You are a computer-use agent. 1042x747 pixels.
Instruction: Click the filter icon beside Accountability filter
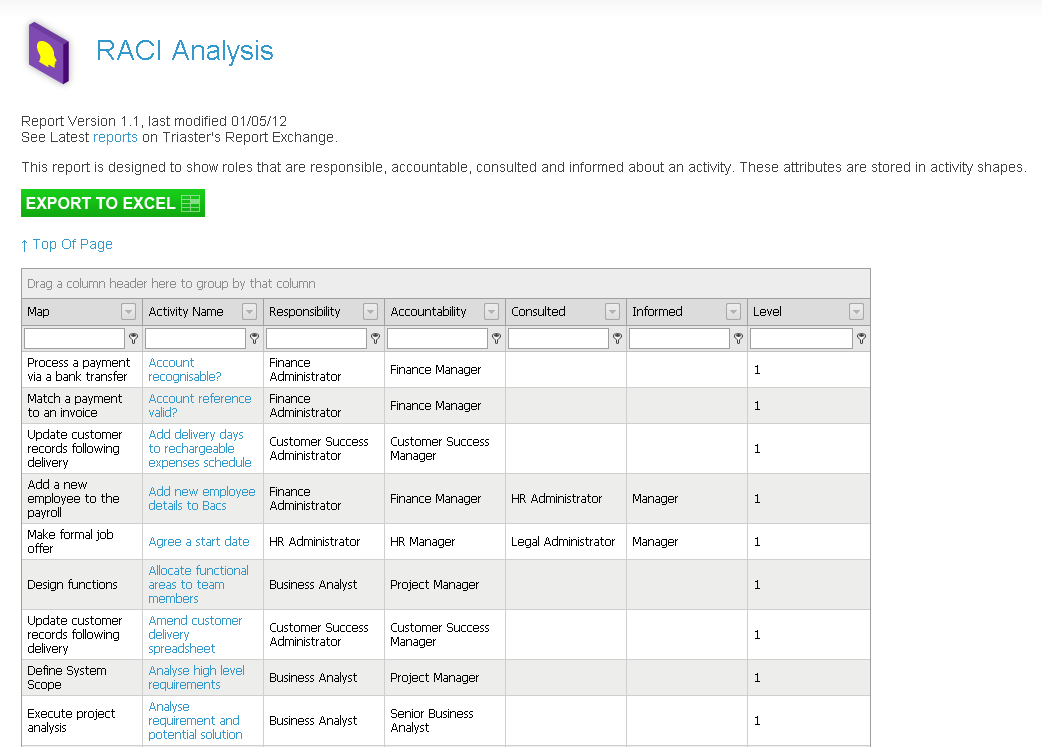[496, 339]
